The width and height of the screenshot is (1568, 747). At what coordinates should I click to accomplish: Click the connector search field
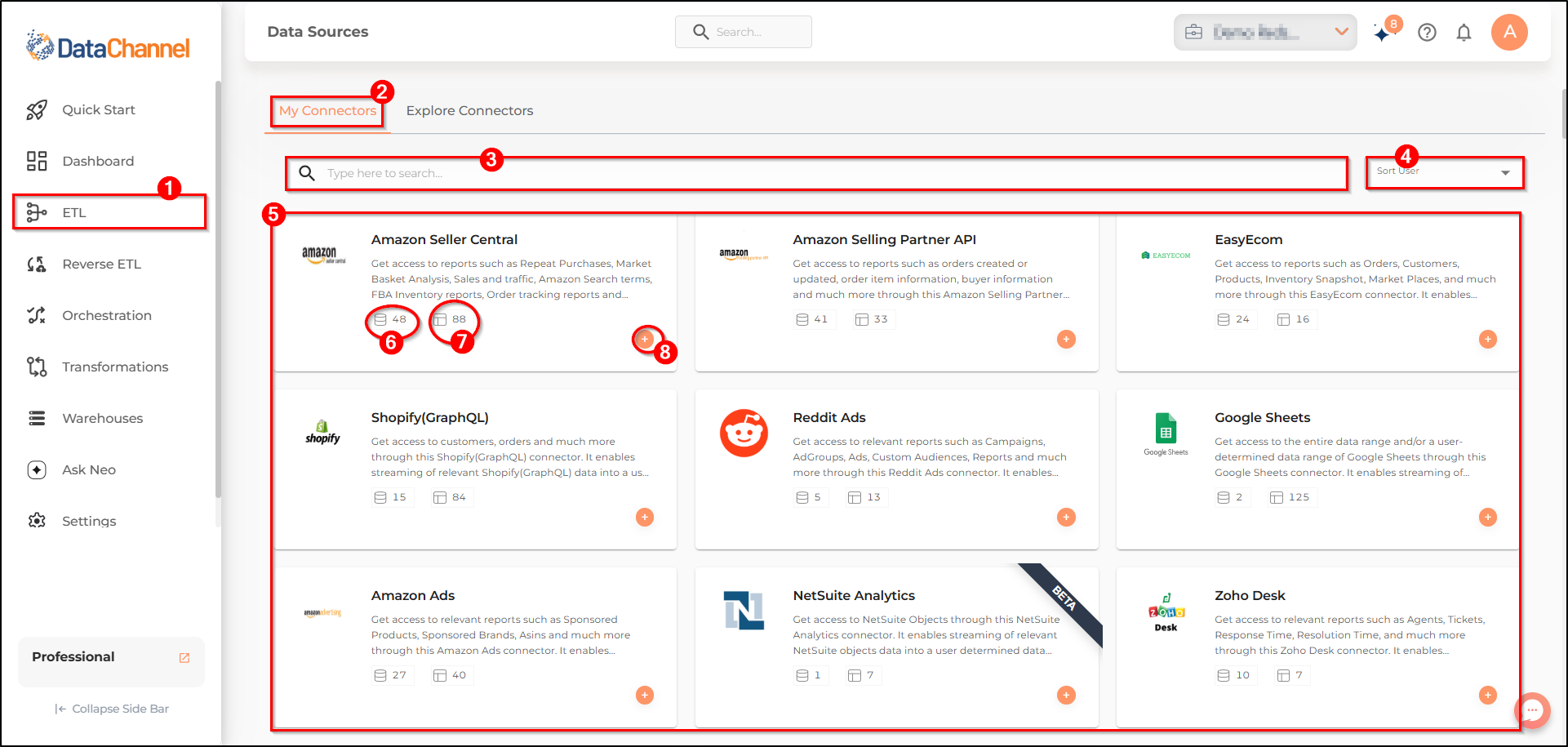[816, 173]
